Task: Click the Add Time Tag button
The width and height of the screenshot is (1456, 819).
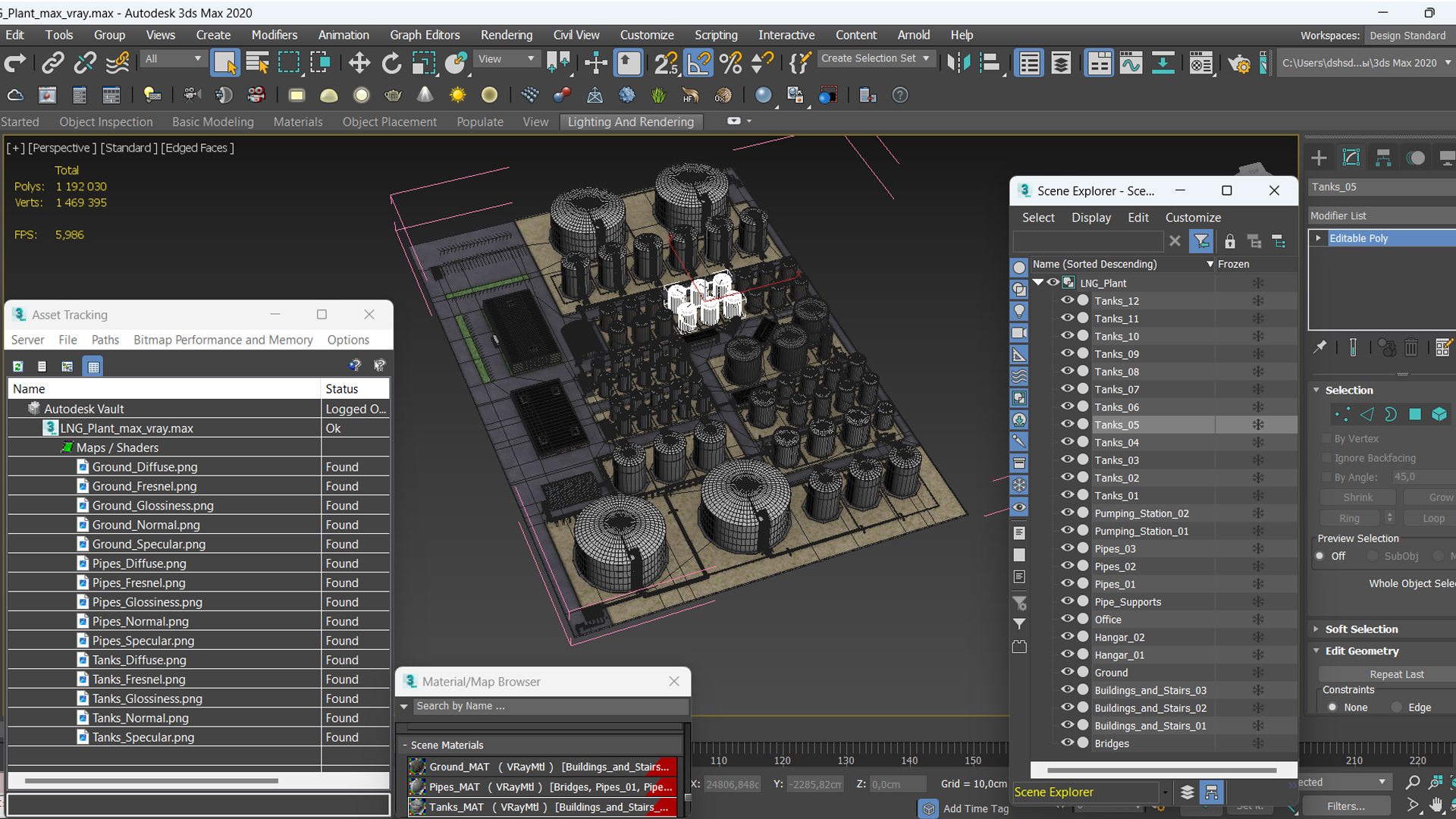Action: point(975,808)
